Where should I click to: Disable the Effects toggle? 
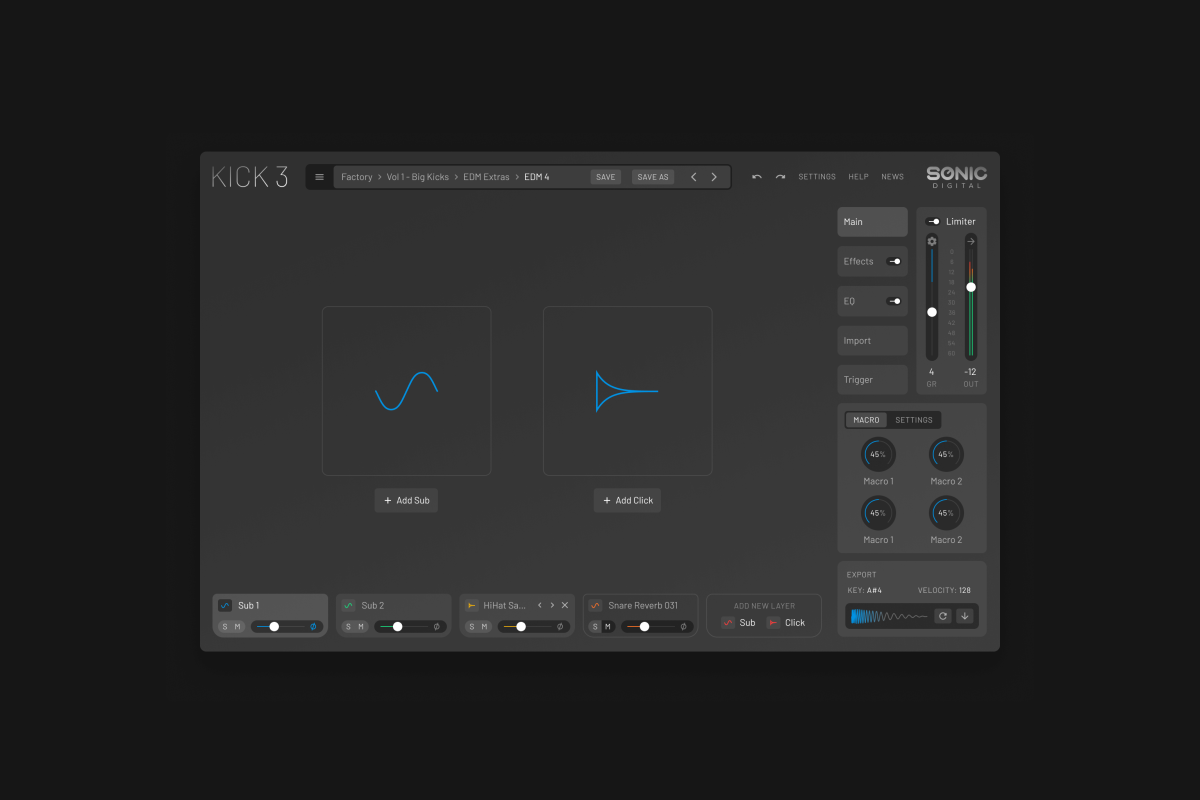[894, 261]
